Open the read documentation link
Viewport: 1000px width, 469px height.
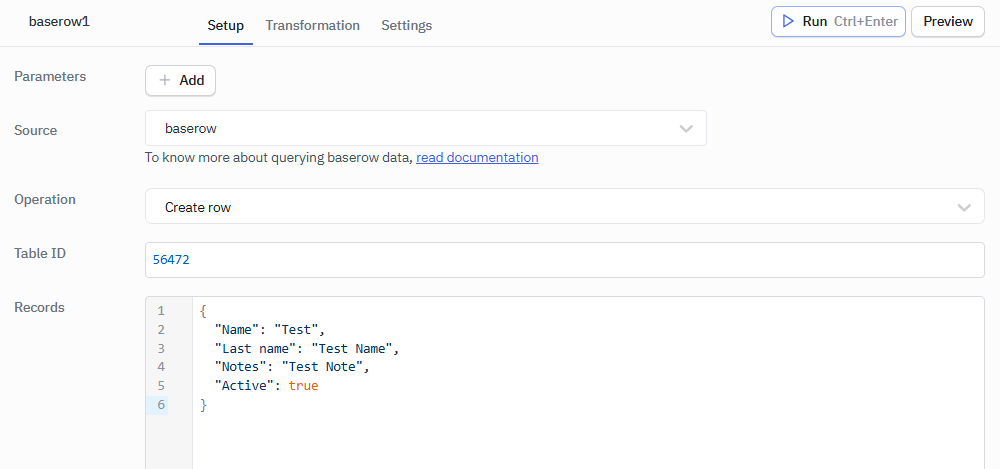[x=477, y=157]
